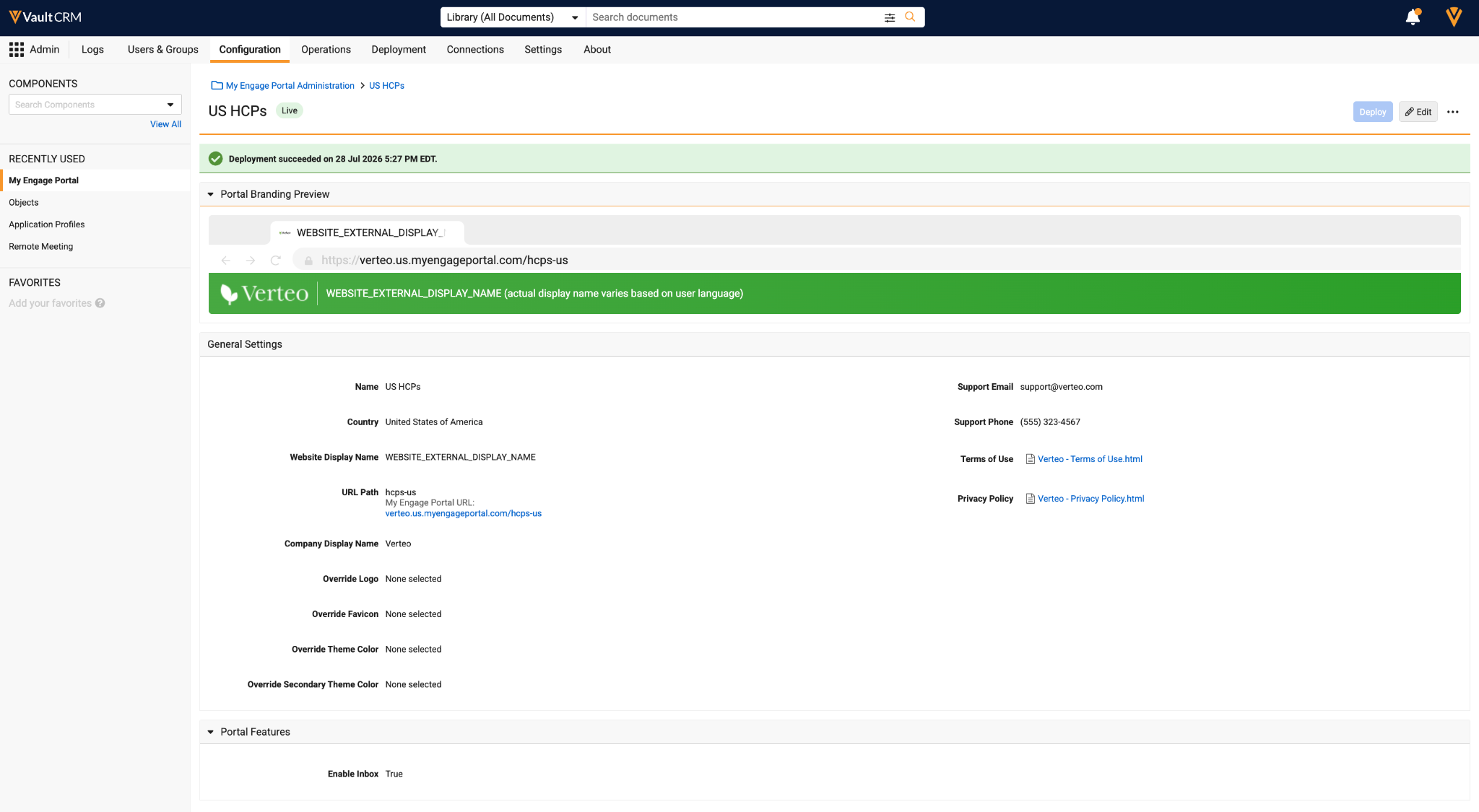Collapse the Portal Features section

point(211,732)
